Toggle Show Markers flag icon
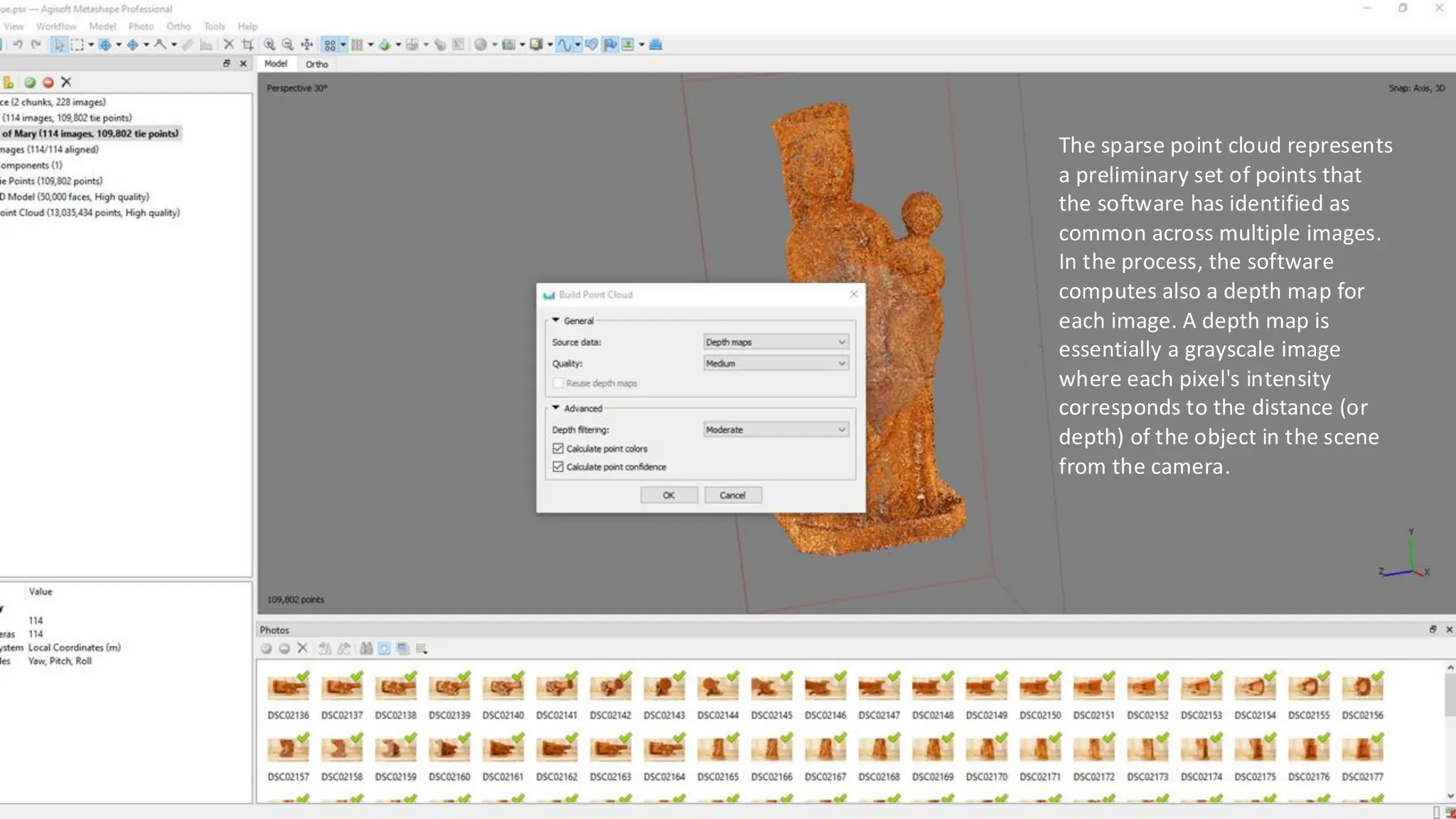The height and width of the screenshot is (819, 1456). [x=610, y=45]
